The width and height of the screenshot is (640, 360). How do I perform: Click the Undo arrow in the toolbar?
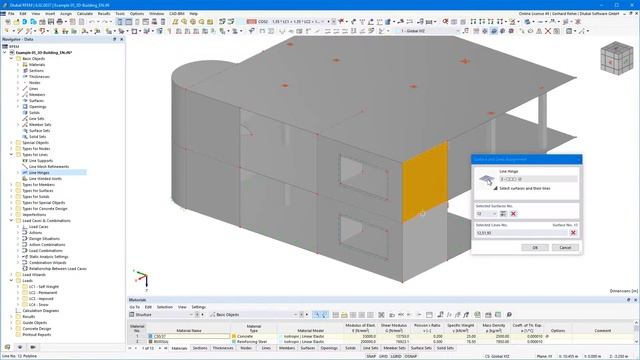click(92, 22)
